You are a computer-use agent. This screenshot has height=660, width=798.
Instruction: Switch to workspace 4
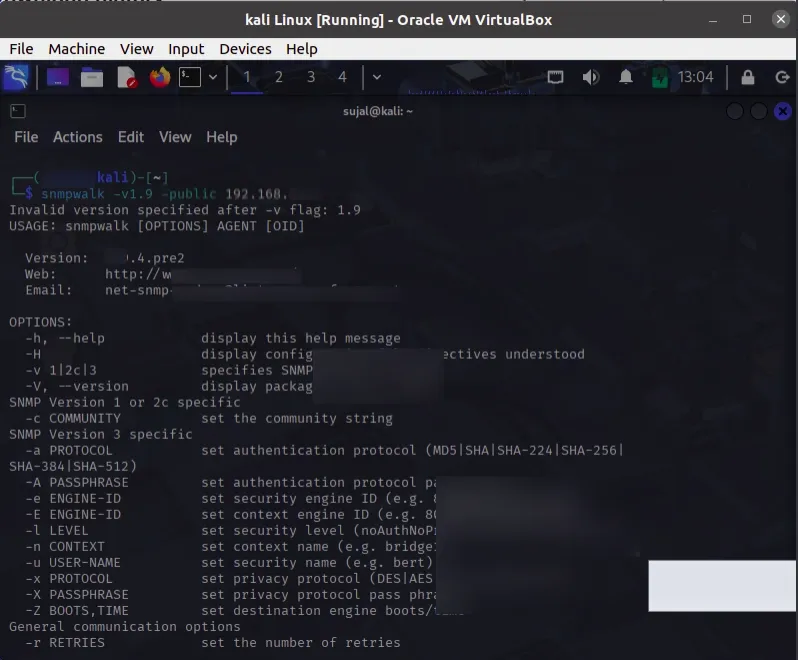click(x=343, y=77)
